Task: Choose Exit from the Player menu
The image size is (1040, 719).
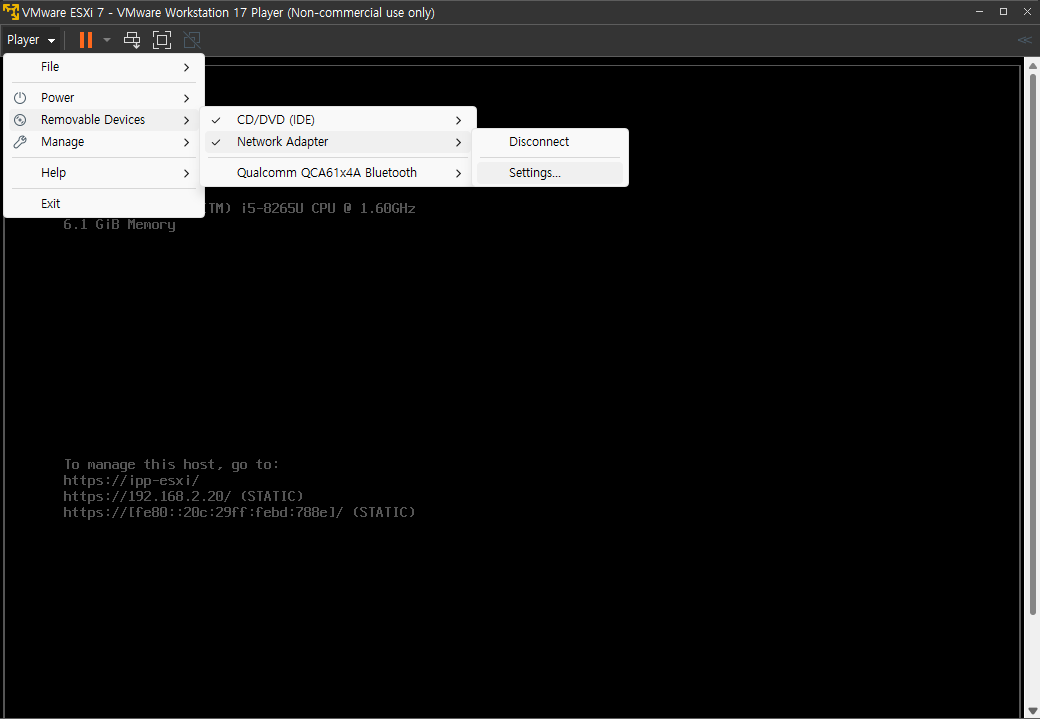Action: [103, 204]
